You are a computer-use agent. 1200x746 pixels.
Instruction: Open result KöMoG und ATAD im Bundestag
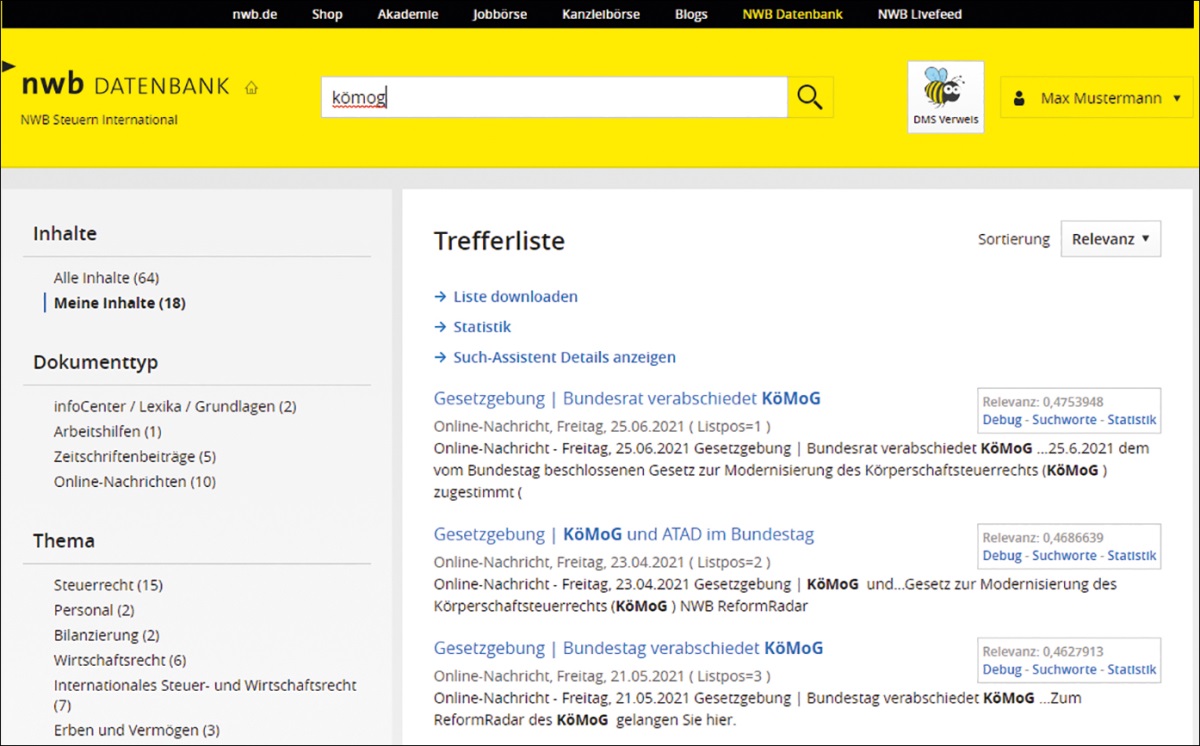pyautogui.click(x=624, y=534)
